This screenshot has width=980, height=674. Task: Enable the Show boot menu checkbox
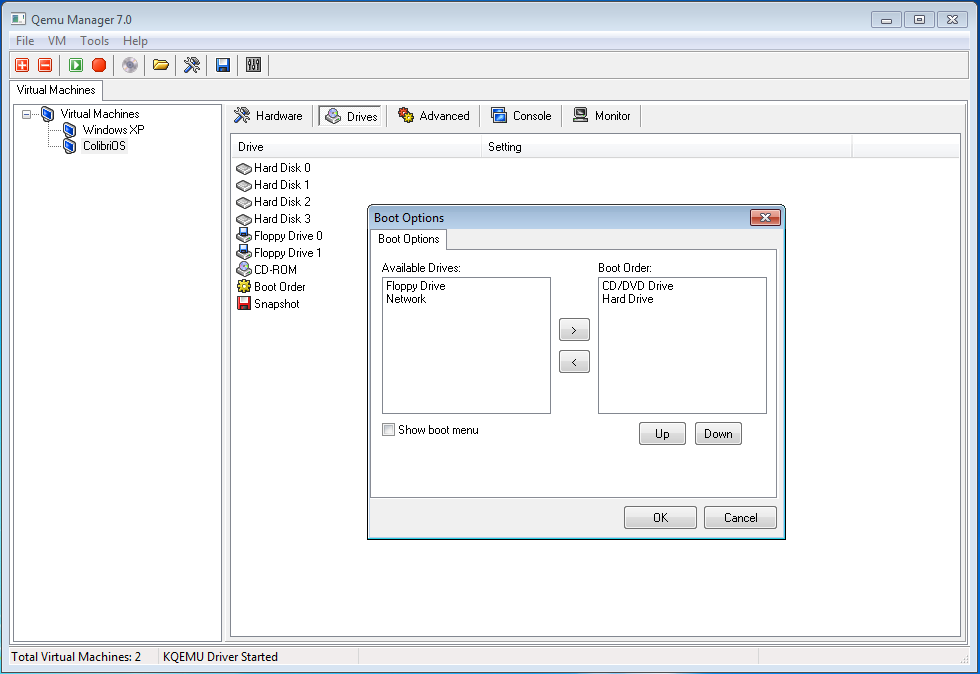click(389, 430)
